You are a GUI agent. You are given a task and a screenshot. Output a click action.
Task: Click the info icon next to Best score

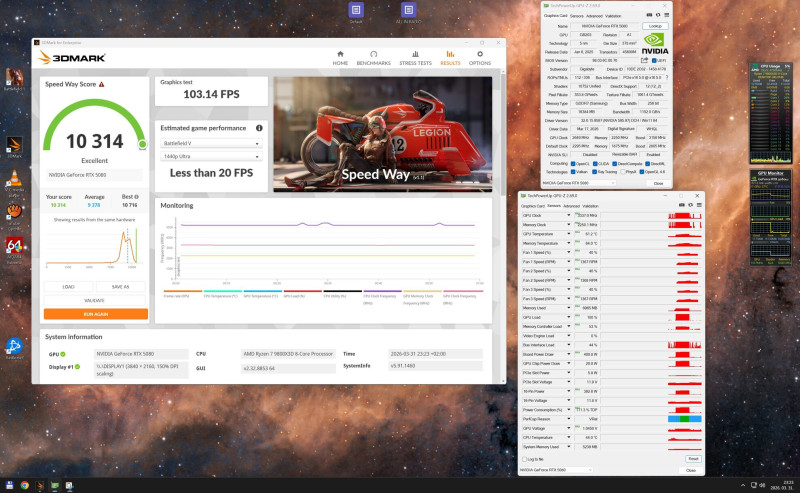(136, 196)
